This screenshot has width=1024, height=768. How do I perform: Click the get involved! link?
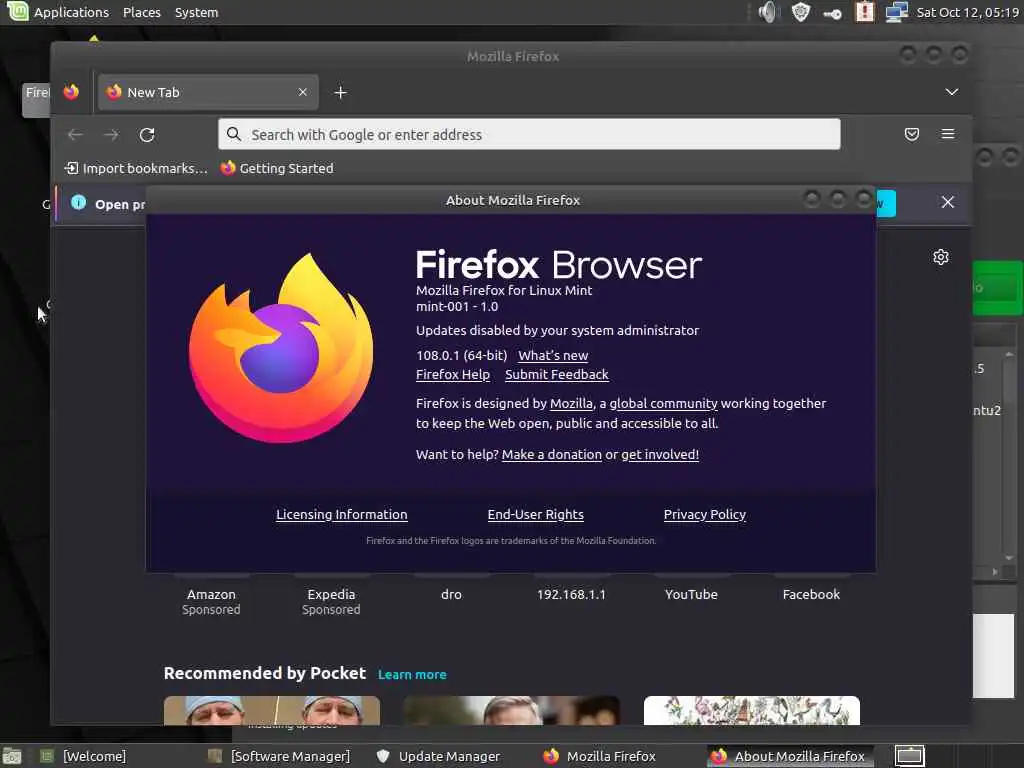tap(660, 455)
